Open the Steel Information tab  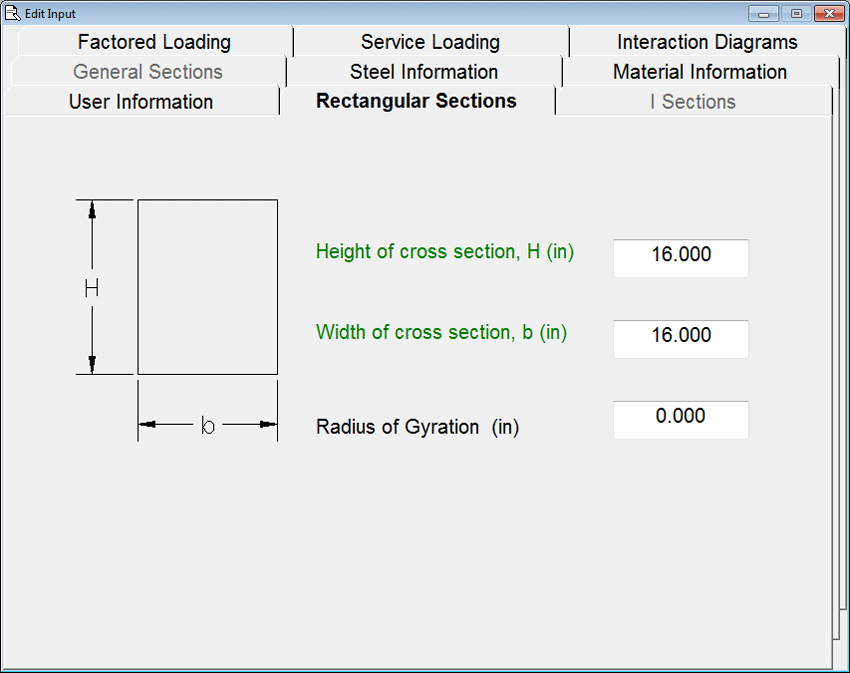[424, 72]
